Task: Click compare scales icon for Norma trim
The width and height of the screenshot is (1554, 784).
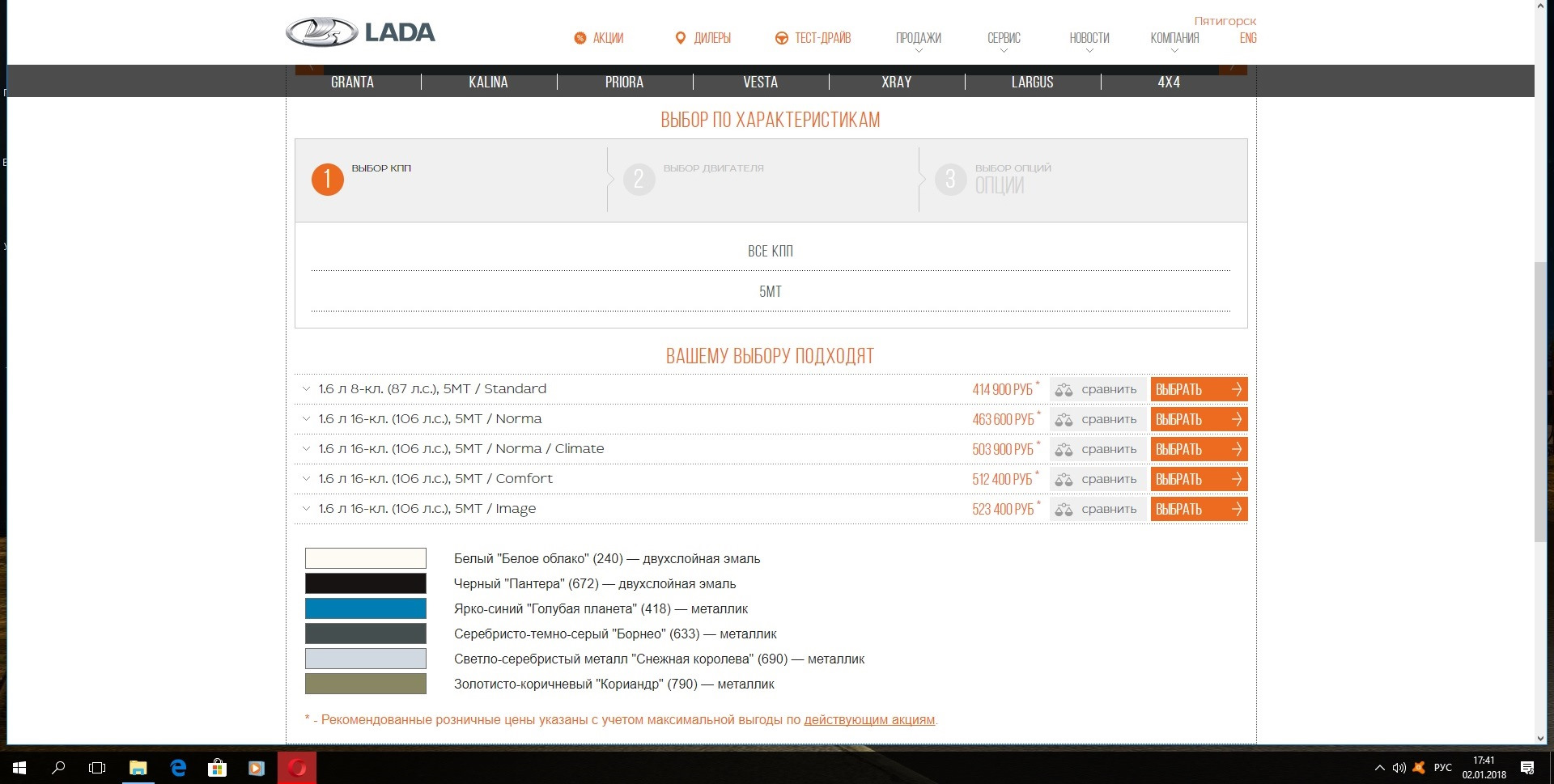Action: (x=1064, y=420)
